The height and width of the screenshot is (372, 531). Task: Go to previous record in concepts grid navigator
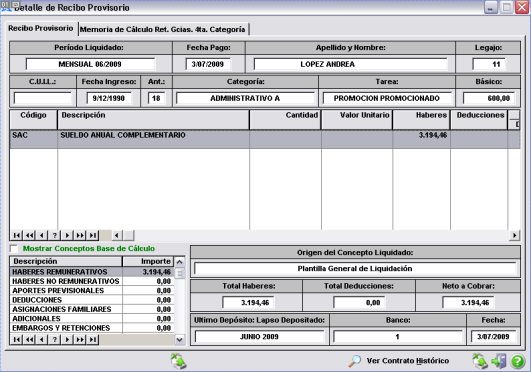coord(42,235)
